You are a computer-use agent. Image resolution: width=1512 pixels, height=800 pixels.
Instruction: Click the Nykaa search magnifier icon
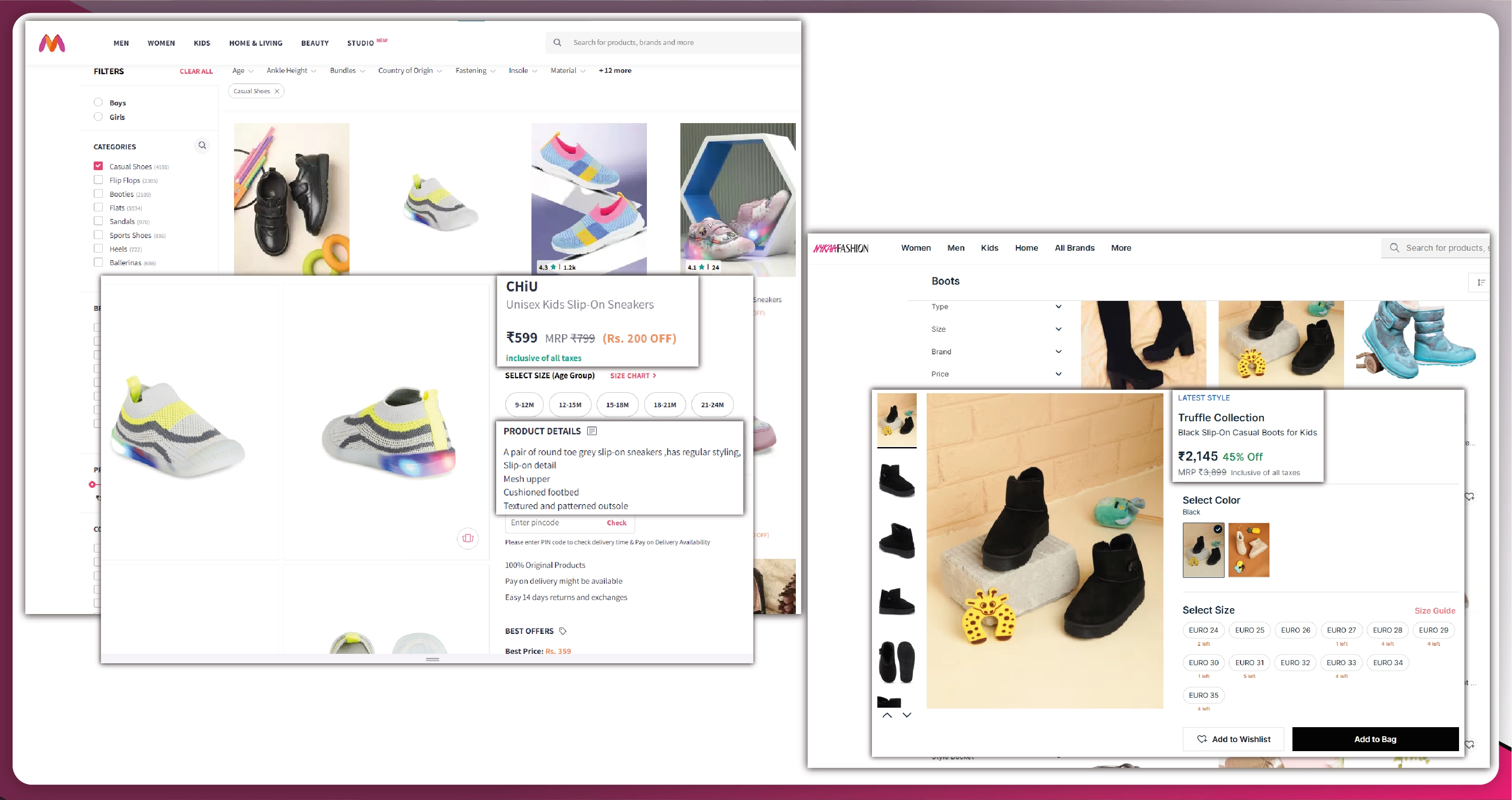coord(1394,248)
